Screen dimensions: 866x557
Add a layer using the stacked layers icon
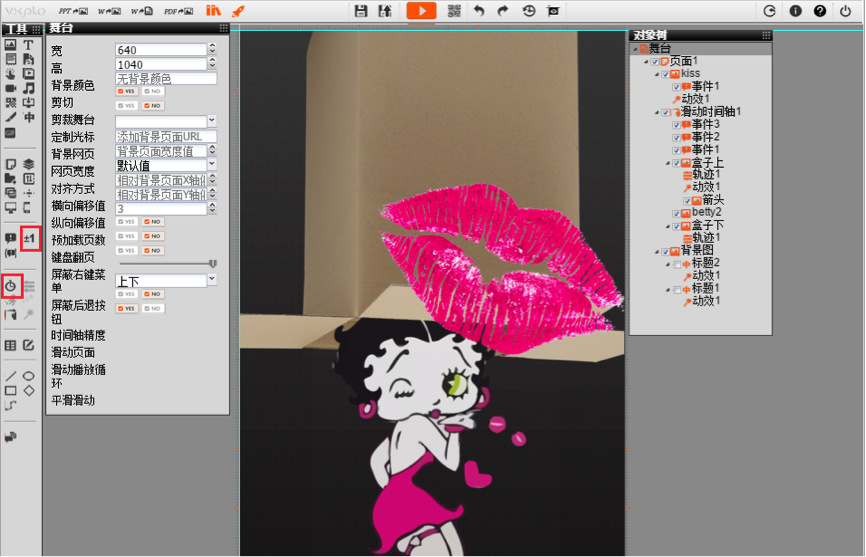[x=29, y=164]
